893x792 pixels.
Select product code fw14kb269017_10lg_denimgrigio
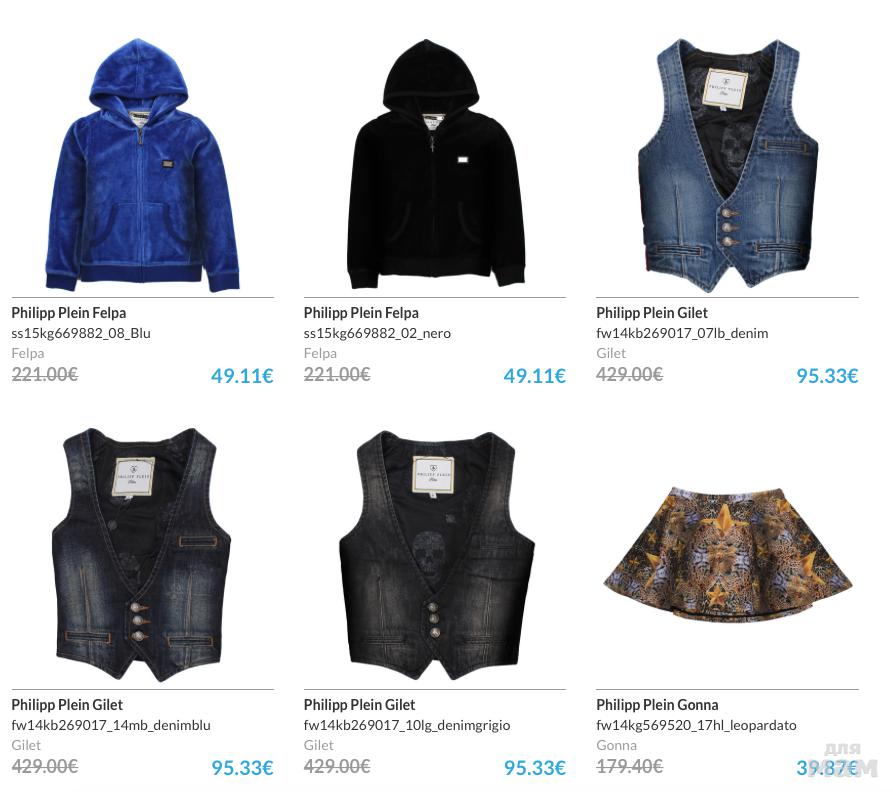point(407,725)
